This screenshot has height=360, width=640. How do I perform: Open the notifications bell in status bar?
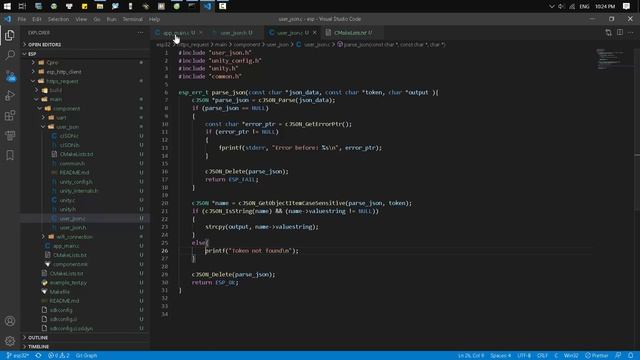[631, 356]
